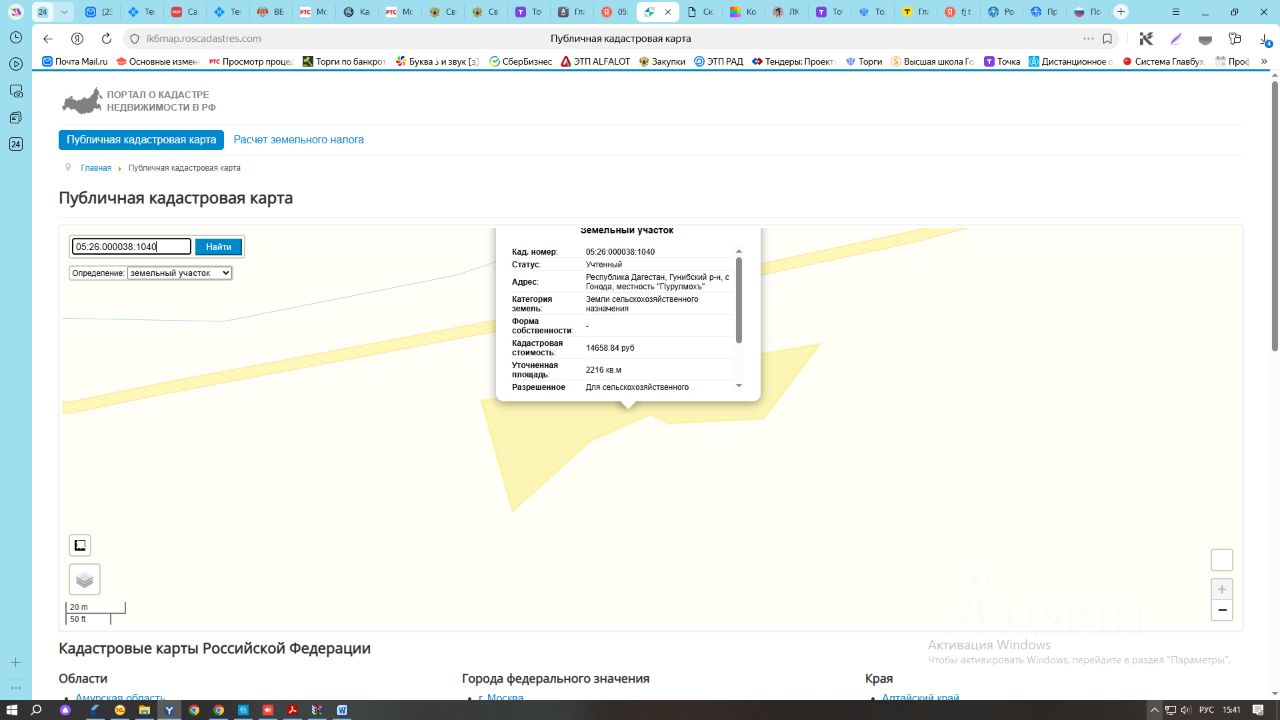Open Точка bookmark
1280x720 pixels.
coord(1002,62)
